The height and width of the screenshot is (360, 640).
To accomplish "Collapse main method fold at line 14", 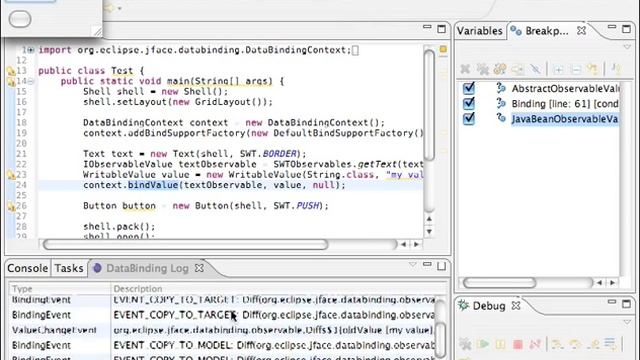I will 31,81.
